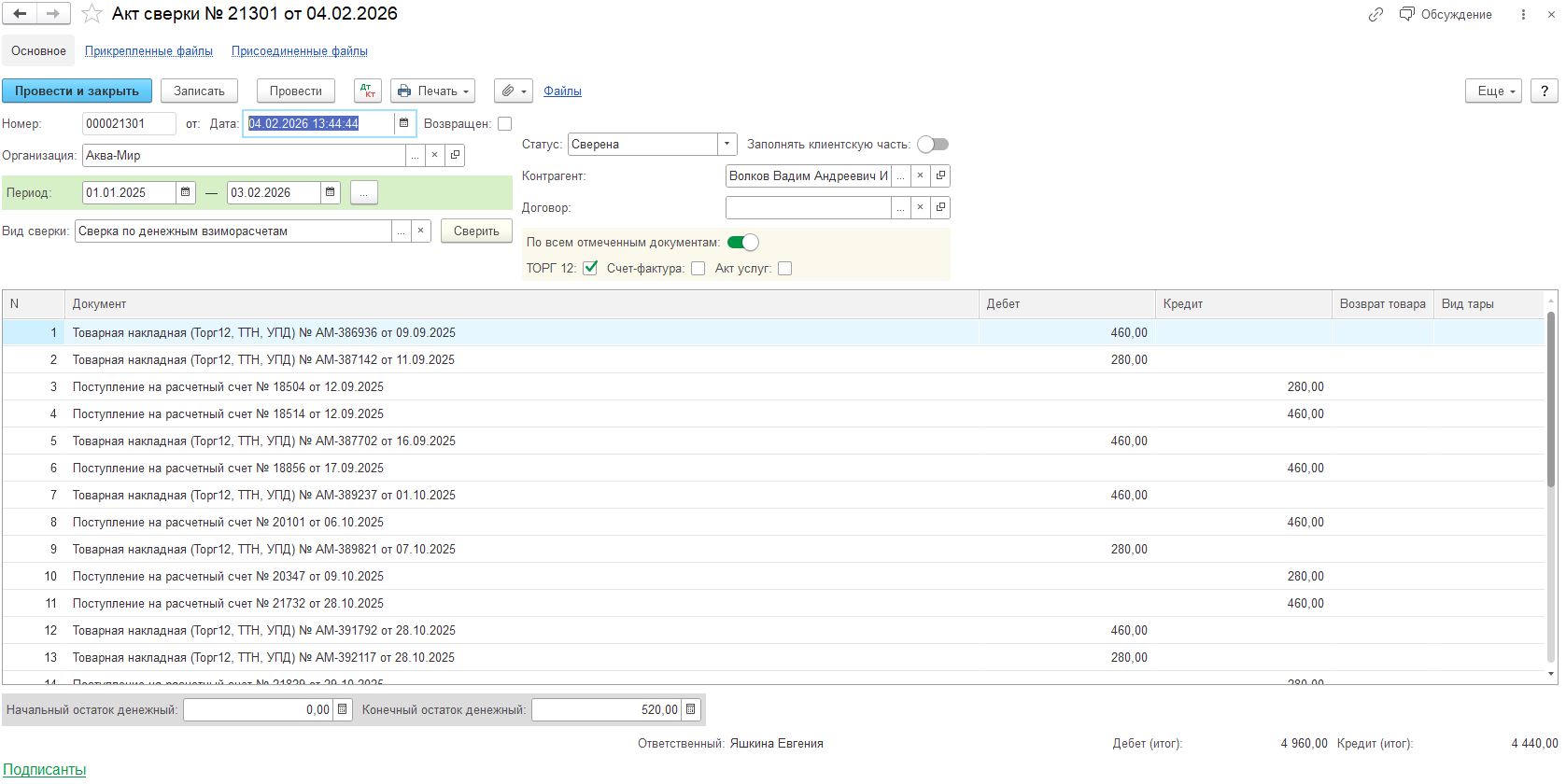Open calendar for period start date
Image resolution: width=1566 pixels, height=784 pixels.
(186, 192)
